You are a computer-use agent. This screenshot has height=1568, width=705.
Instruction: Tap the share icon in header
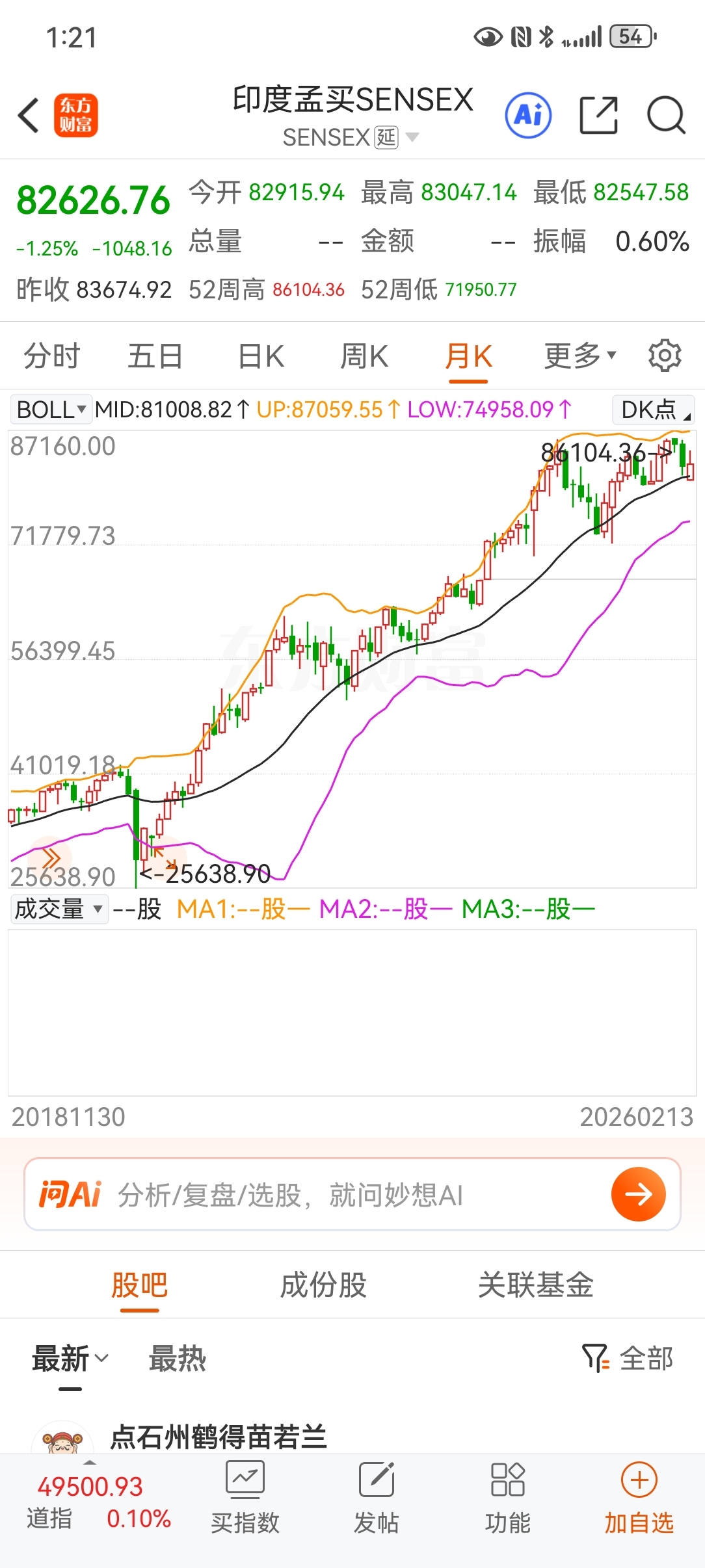(598, 116)
